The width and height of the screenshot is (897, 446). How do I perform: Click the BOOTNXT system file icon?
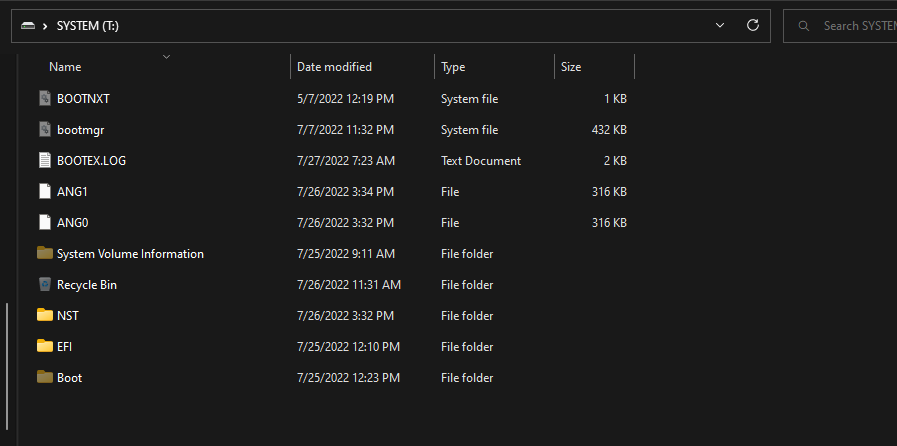[44, 99]
